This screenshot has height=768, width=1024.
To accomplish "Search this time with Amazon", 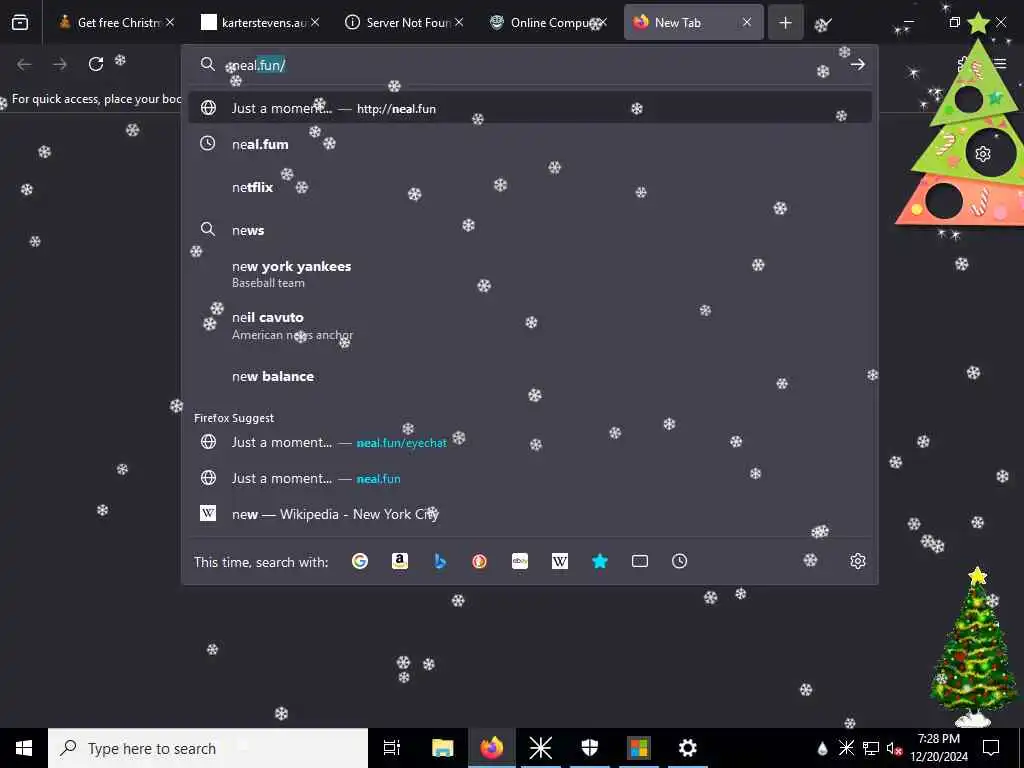I will (400, 561).
